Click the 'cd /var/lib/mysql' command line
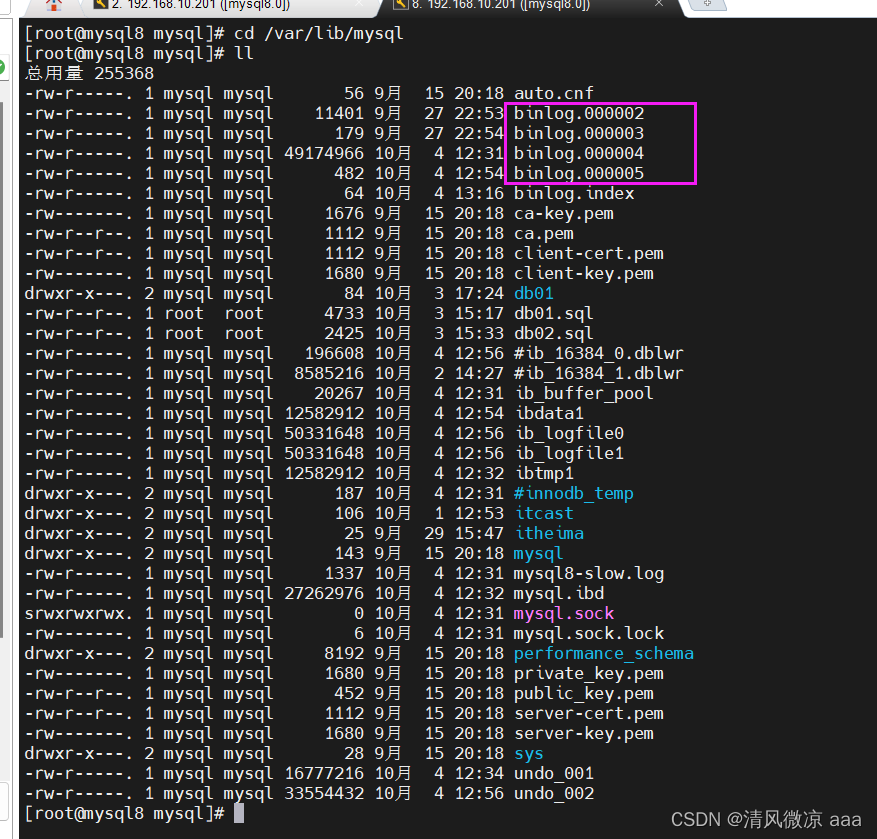Image resolution: width=877 pixels, height=839 pixels. (x=318, y=34)
